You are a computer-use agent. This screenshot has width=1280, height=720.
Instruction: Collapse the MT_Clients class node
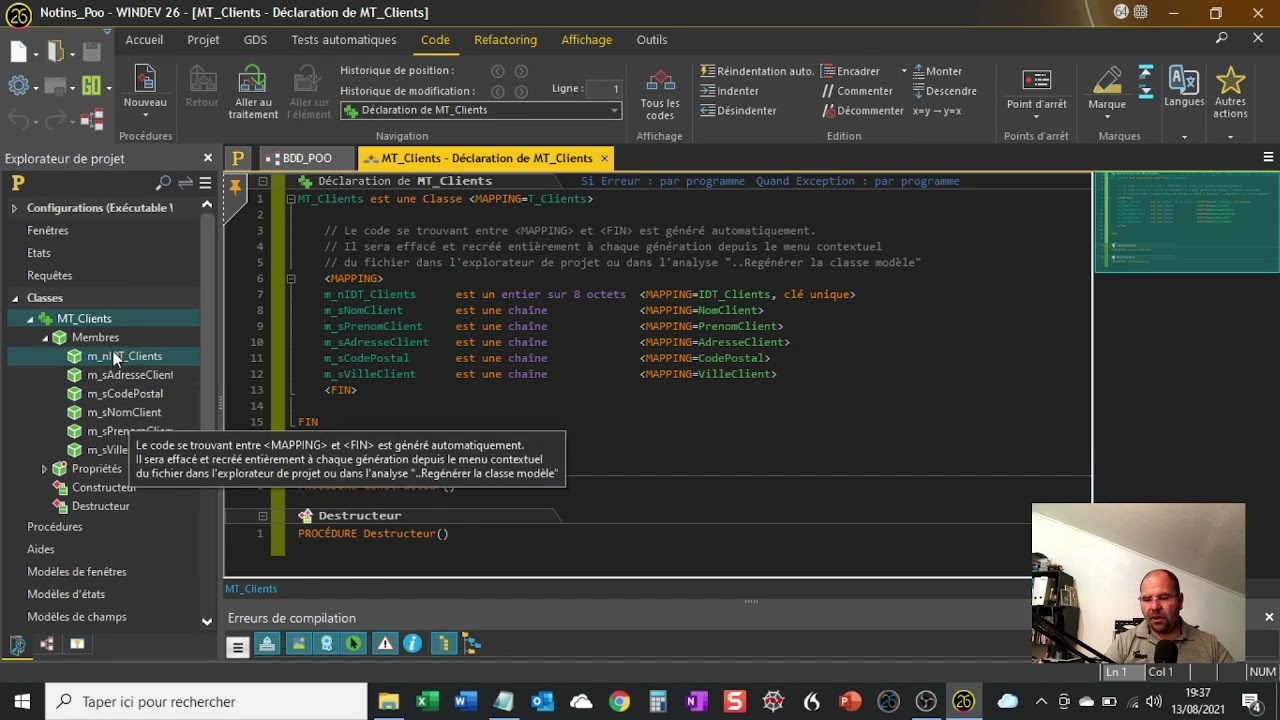tap(30, 319)
